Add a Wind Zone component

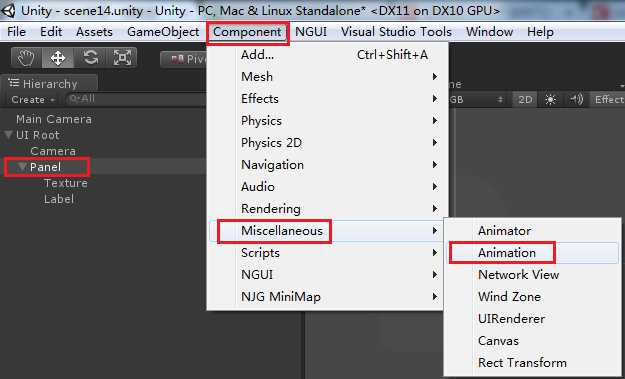[533, 297]
